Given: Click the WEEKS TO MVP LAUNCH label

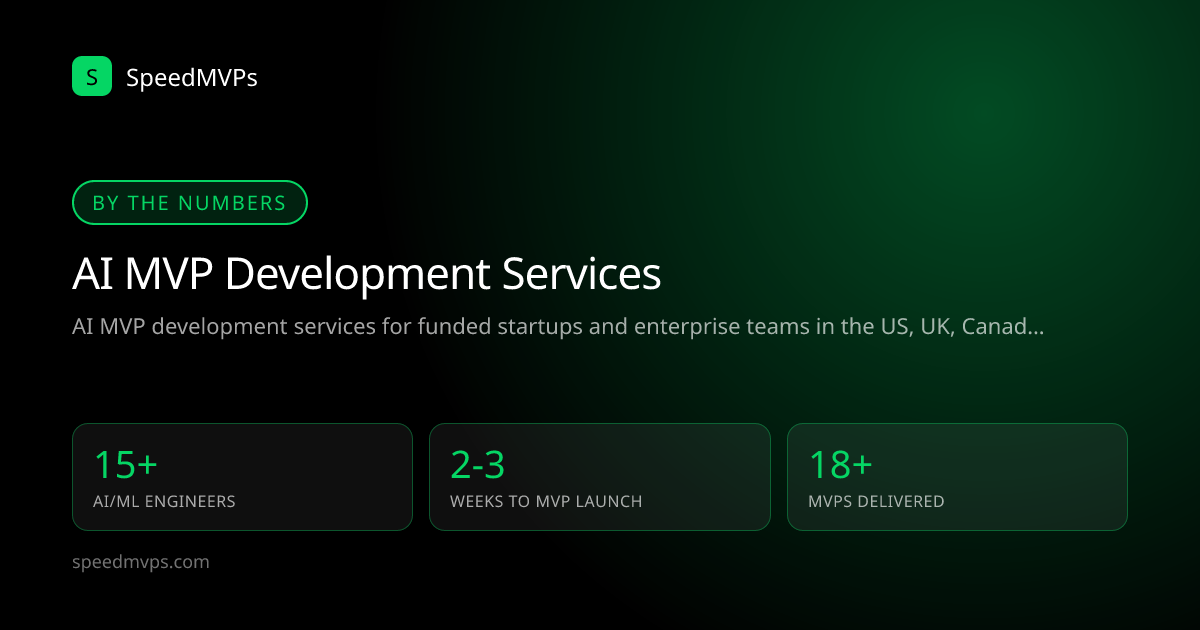Looking at the screenshot, I should tap(546, 502).
